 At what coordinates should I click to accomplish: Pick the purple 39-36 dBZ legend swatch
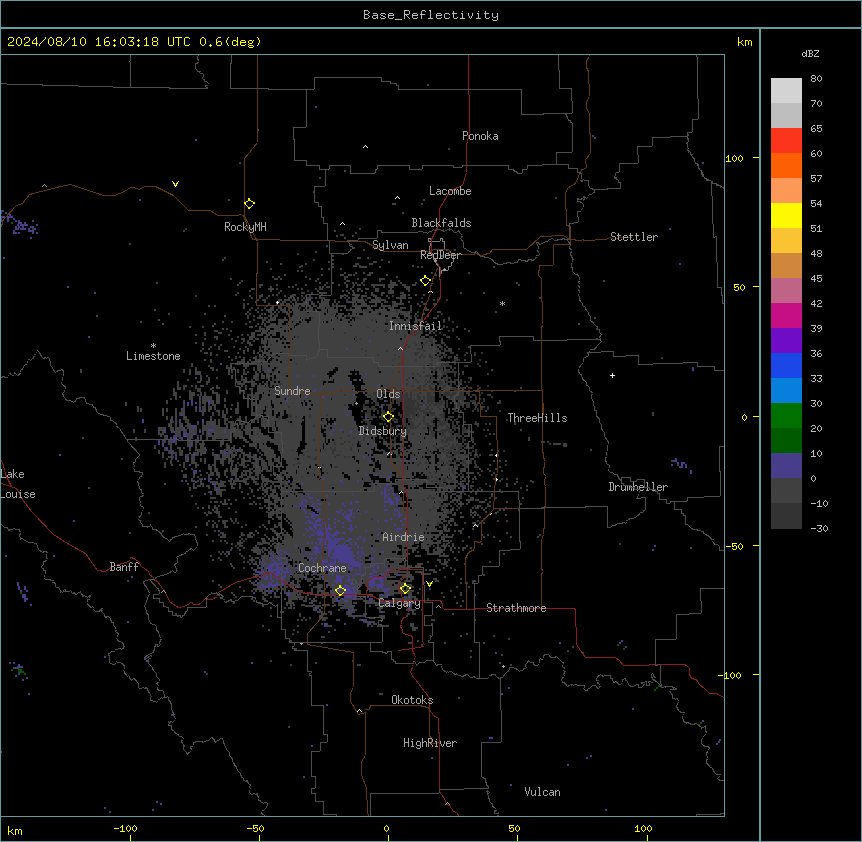[x=786, y=341]
